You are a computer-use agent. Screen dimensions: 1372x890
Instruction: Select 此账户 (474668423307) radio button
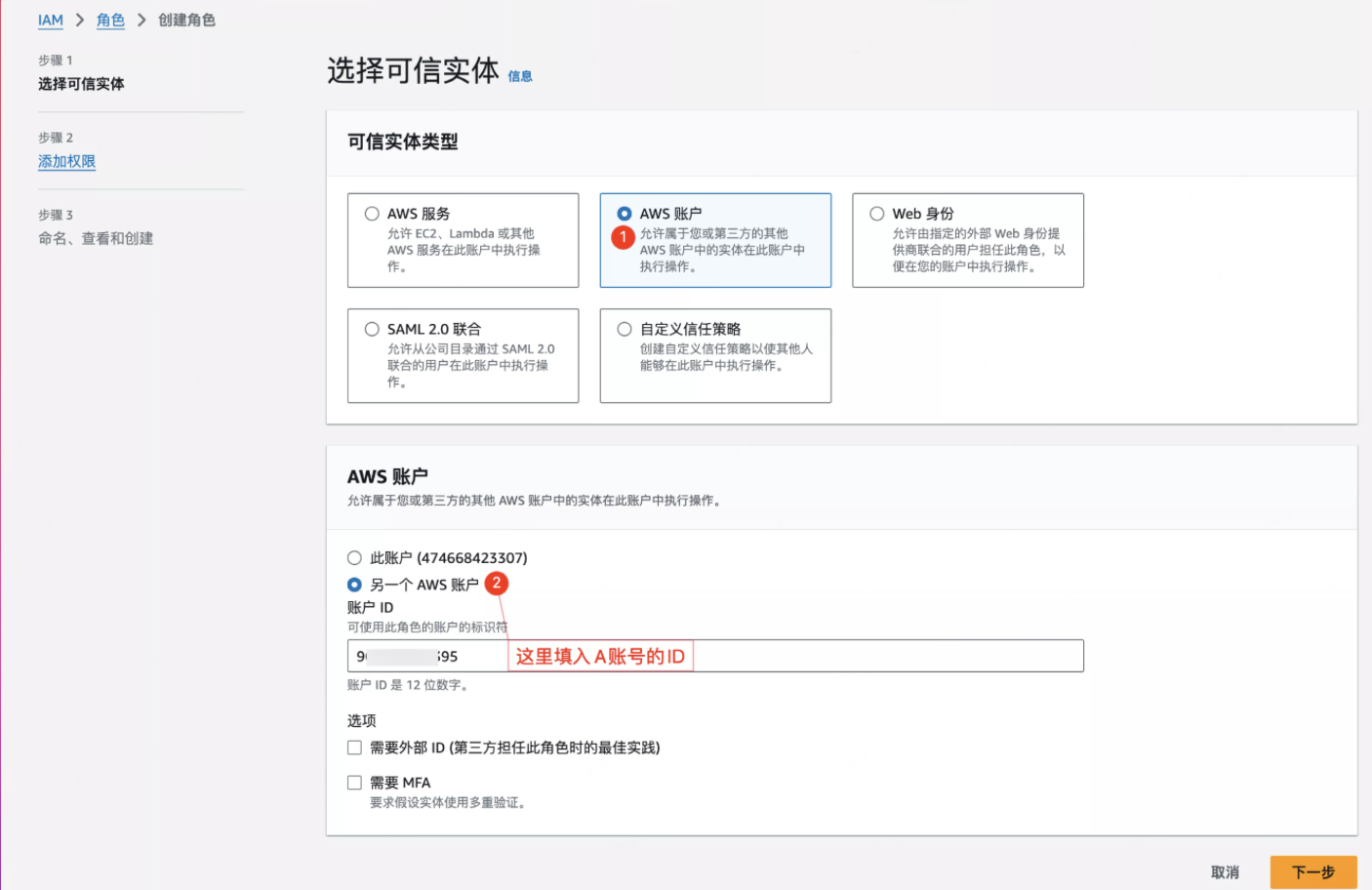(x=354, y=558)
